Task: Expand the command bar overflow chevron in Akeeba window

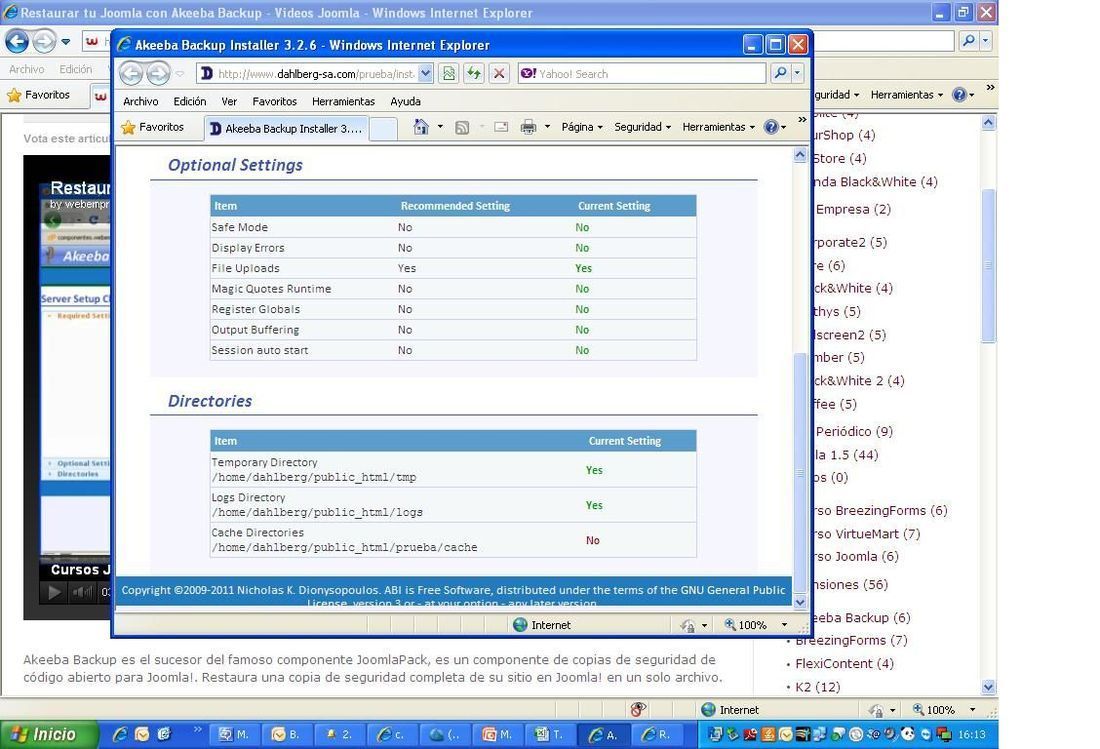Action: [802, 120]
